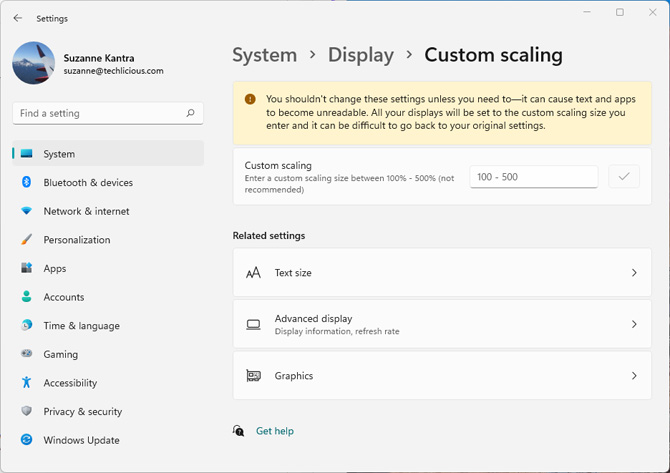The image size is (670, 473).
Task: Click the Suzanne Kantra account name
Action: [x=99, y=58]
